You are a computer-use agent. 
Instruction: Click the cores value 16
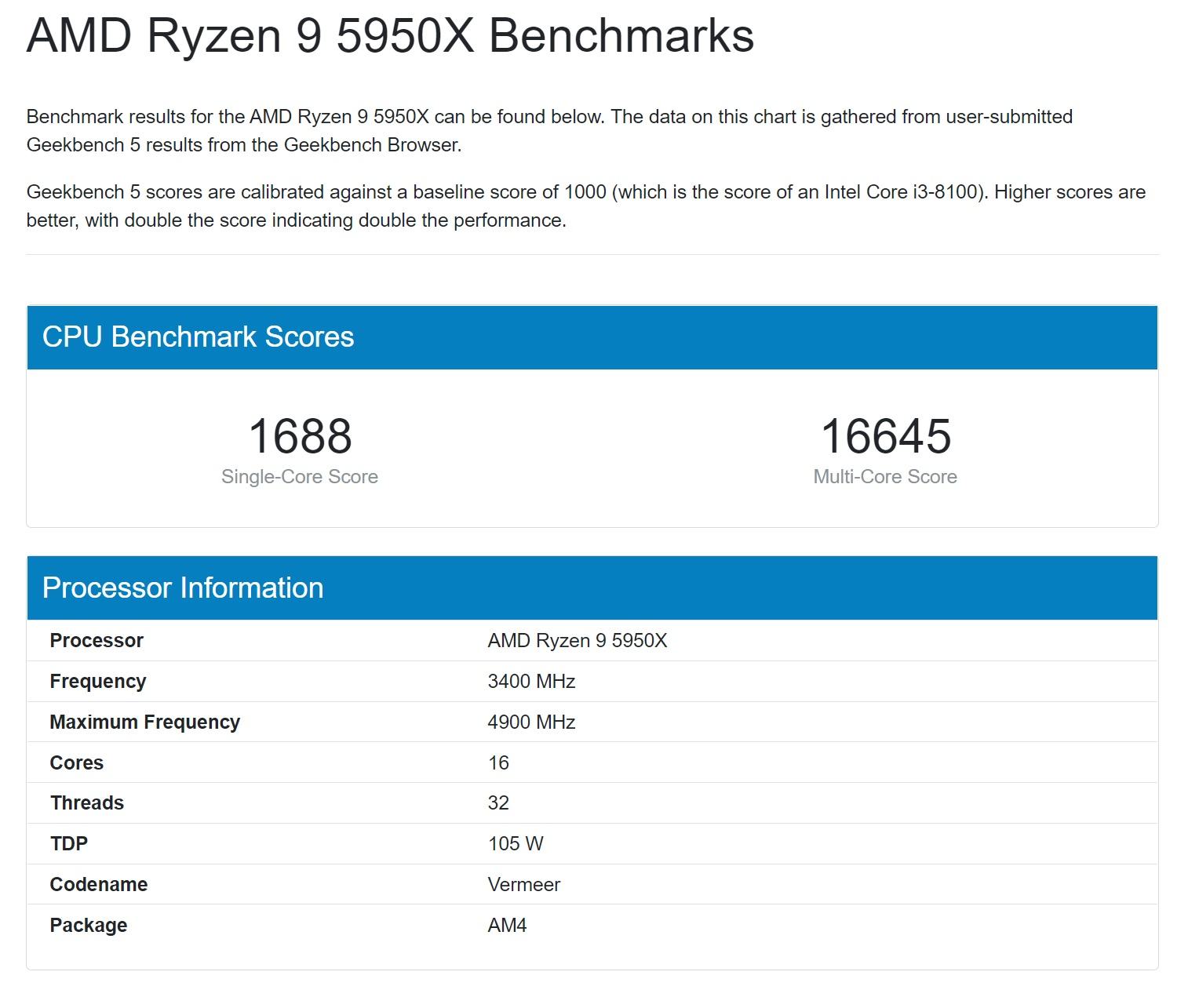point(498,763)
